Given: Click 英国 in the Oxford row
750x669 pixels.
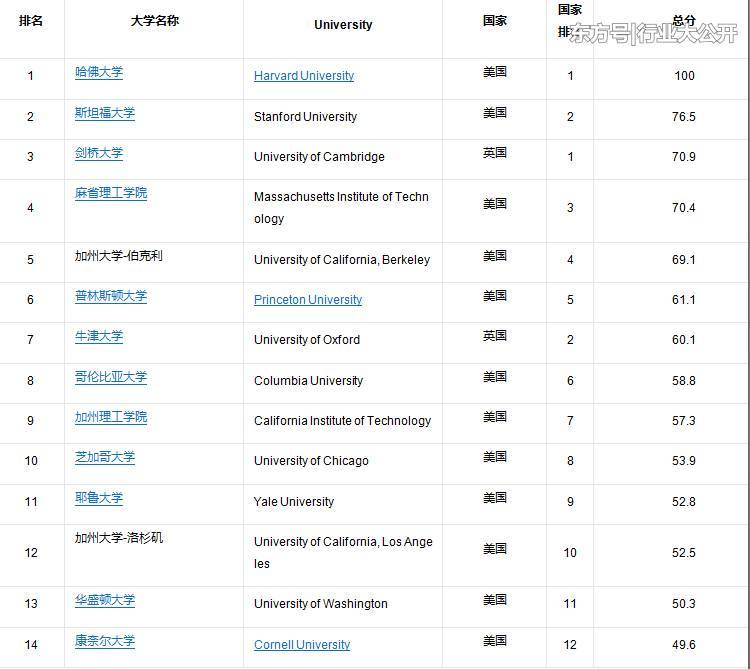Looking at the screenshot, I should click(495, 336).
